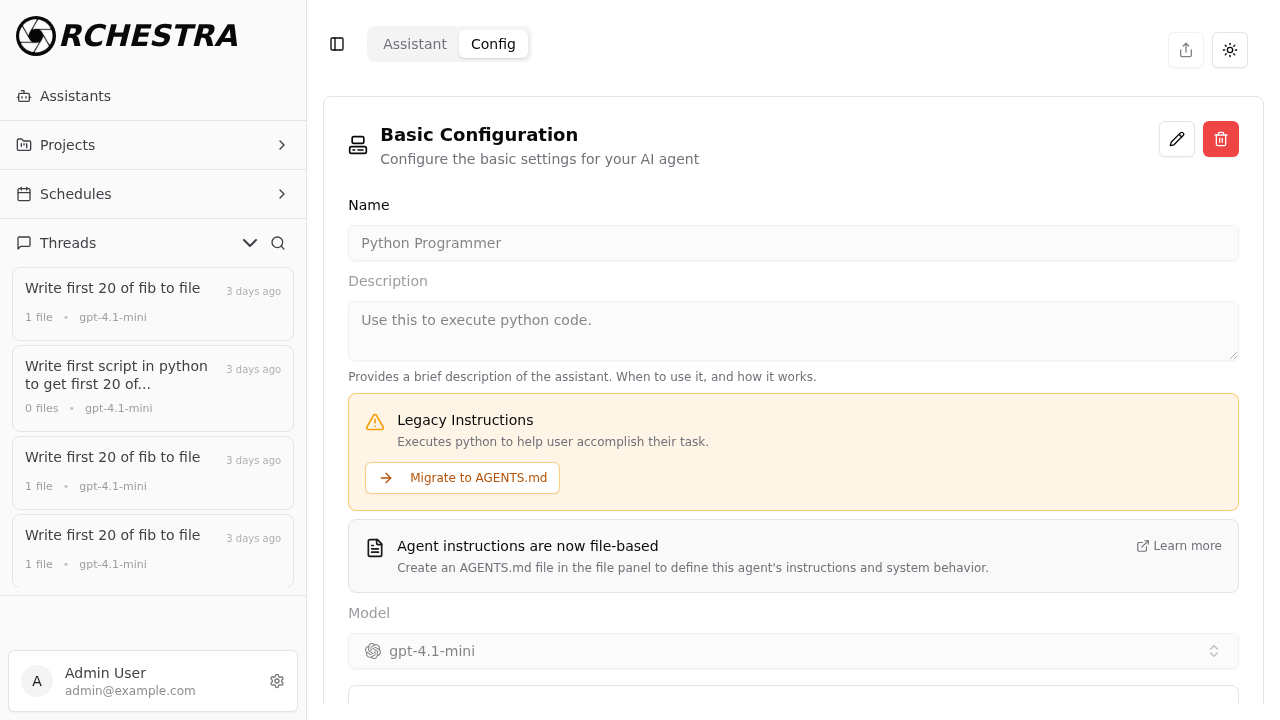Viewport: 1280px width, 720px height.
Task: Click 'Basic Configuration' heading
Action: 479,135
